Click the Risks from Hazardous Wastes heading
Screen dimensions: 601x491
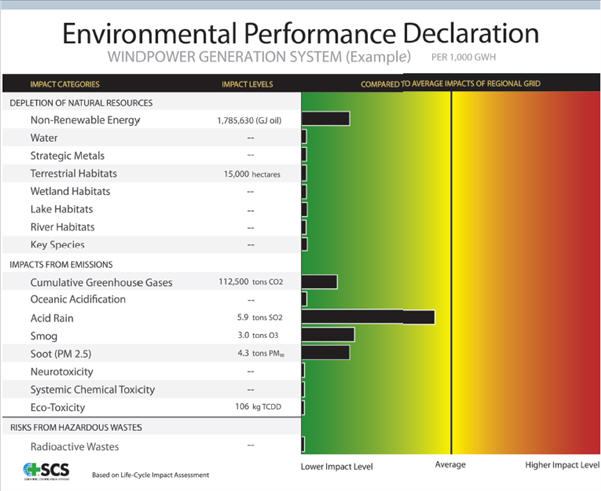point(76,427)
